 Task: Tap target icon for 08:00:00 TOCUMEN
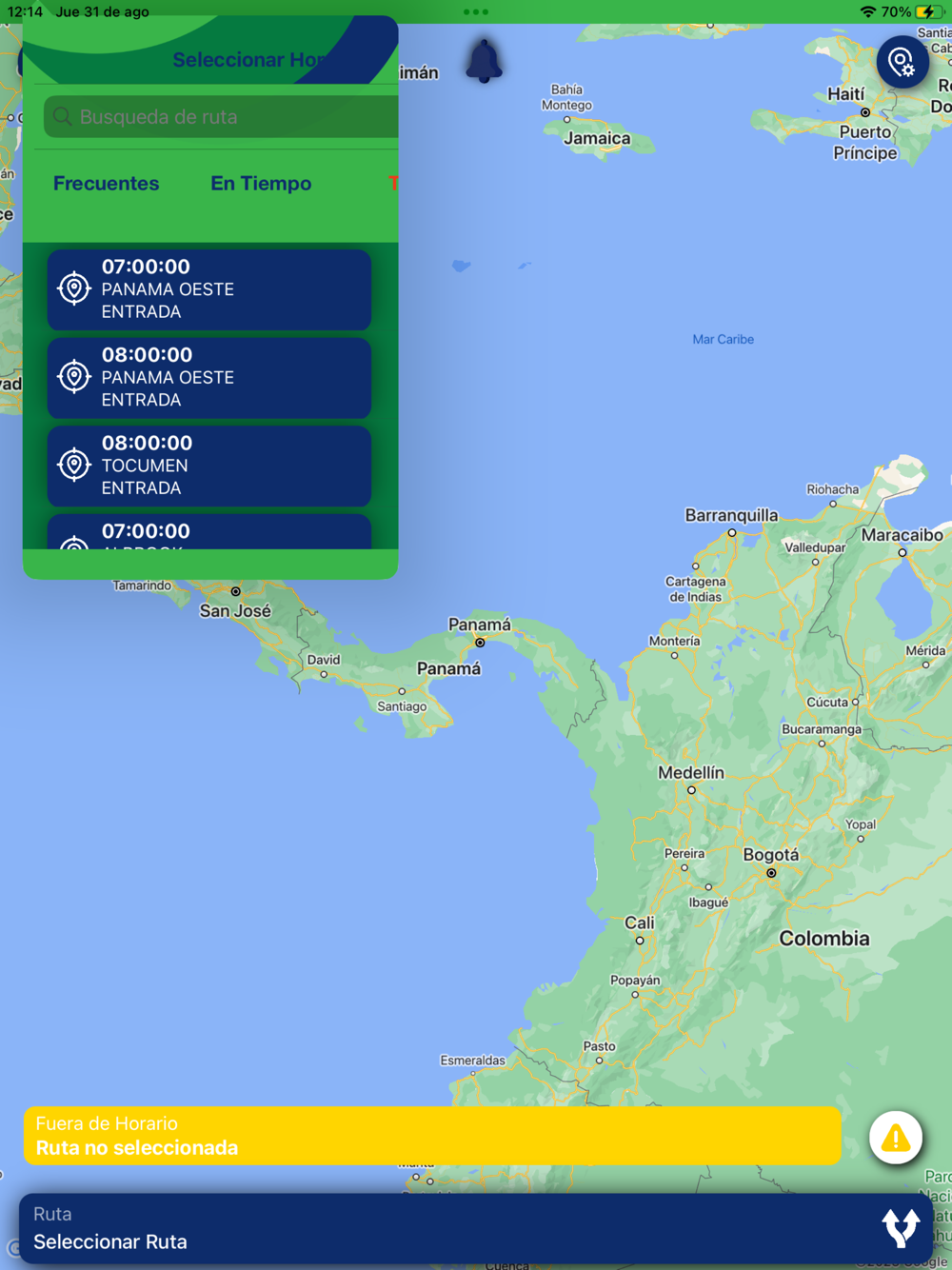point(74,465)
